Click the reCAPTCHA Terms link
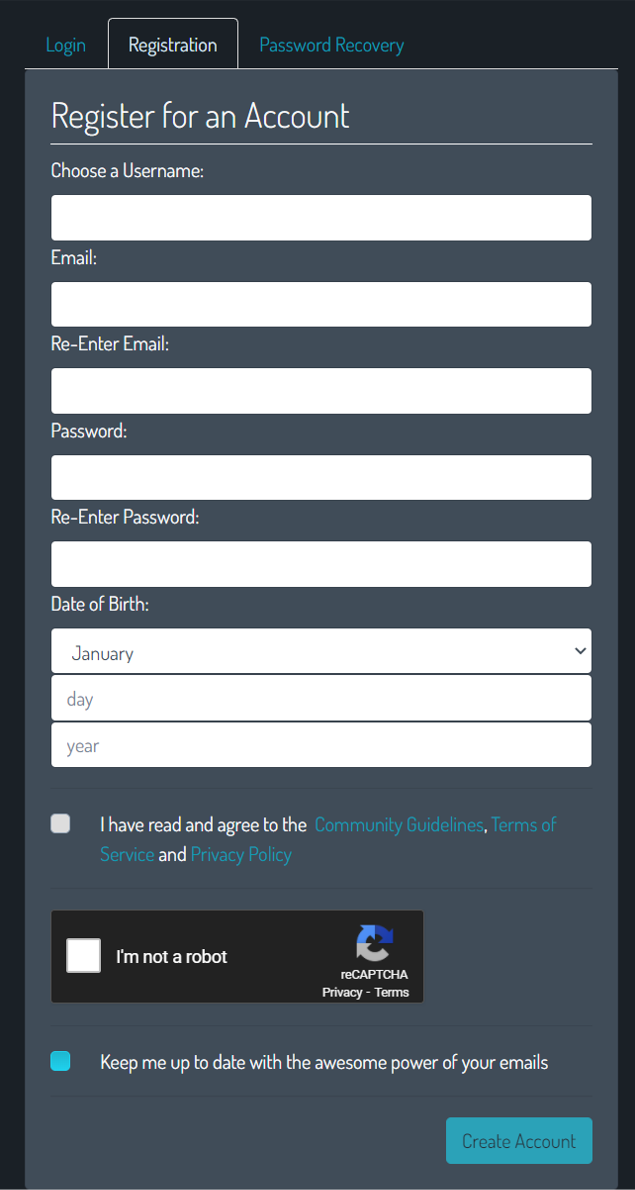 pyautogui.click(x=392, y=992)
